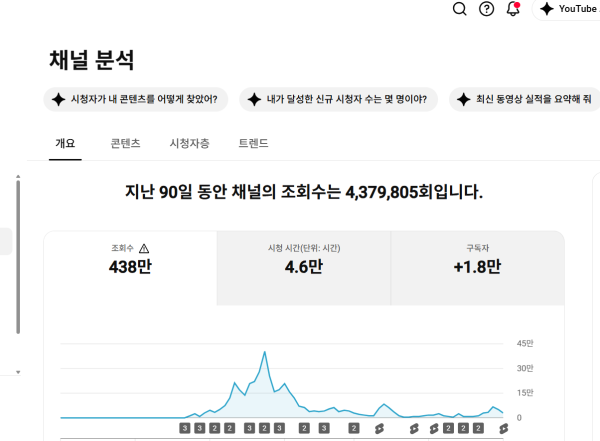Click the '채널 분석' page heading
The width and height of the screenshot is (600, 441).
coord(91,60)
